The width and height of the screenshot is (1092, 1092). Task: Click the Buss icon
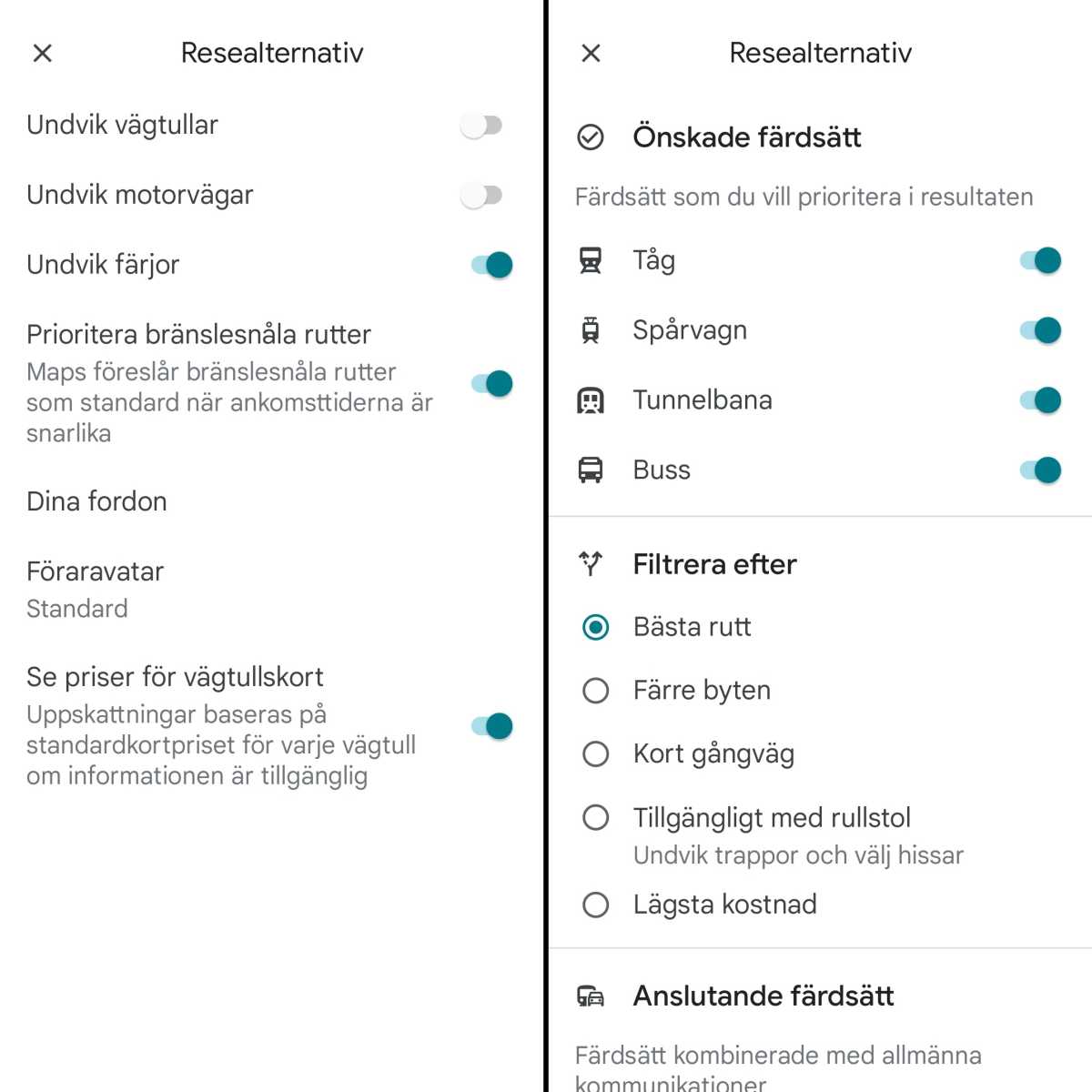pyautogui.click(x=592, y=470)
